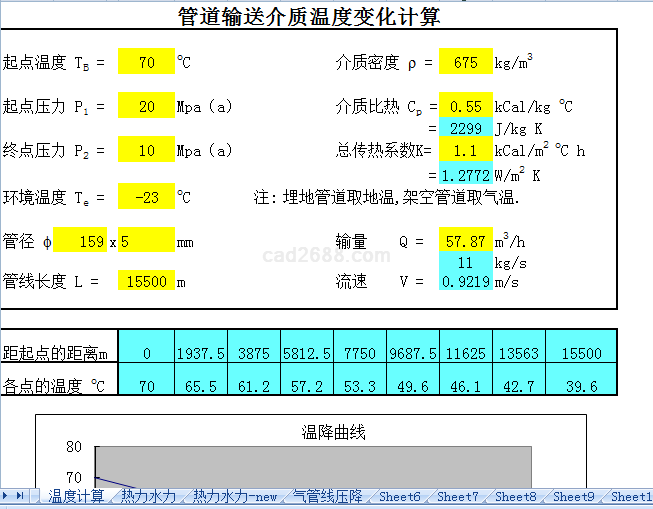The image size is (653, 509).
Task: Click the ambient temperature cell showing -23
Action: pos(146,197)
